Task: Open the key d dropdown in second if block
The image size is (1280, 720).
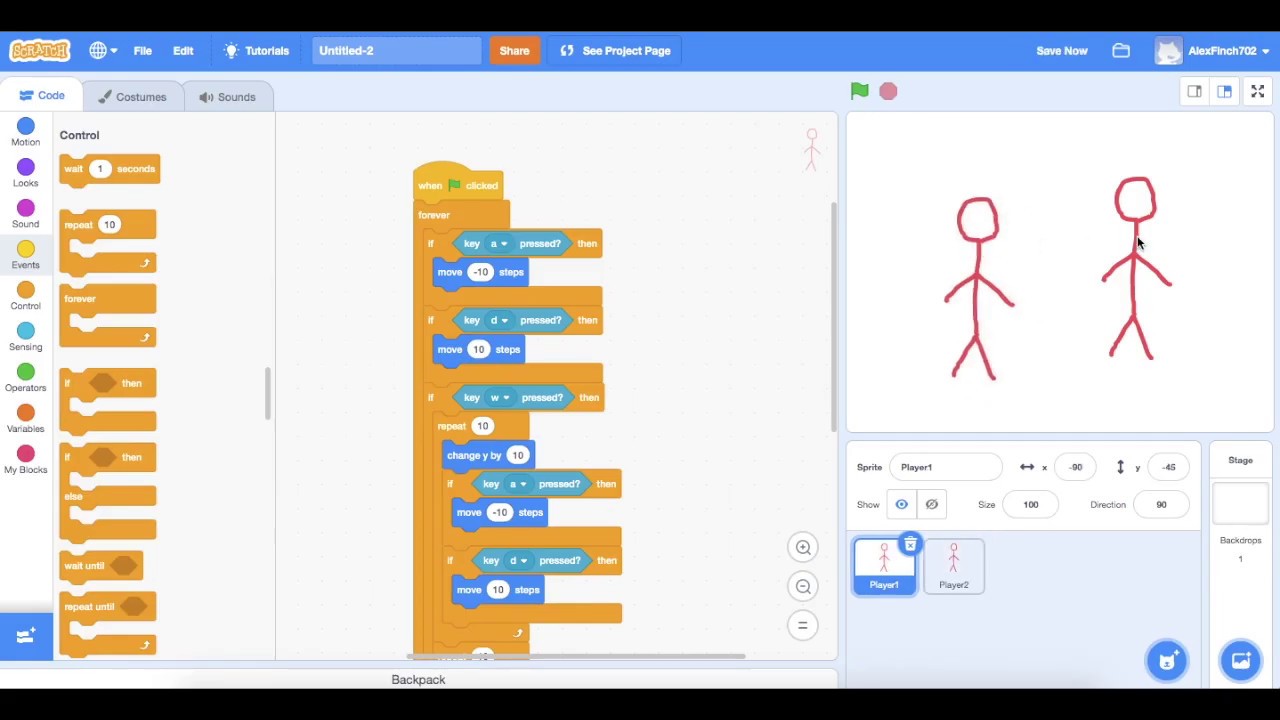Action: tap(498, 321)
